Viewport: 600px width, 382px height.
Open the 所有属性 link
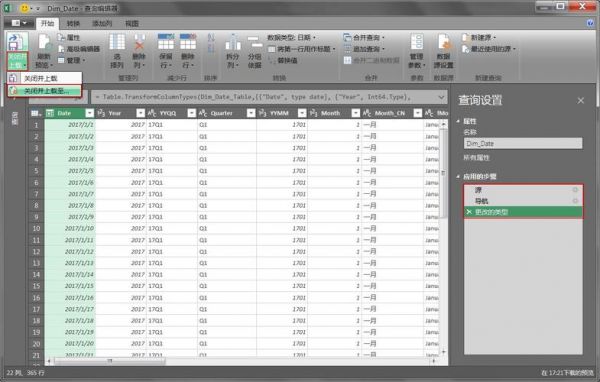click(476, 158)
